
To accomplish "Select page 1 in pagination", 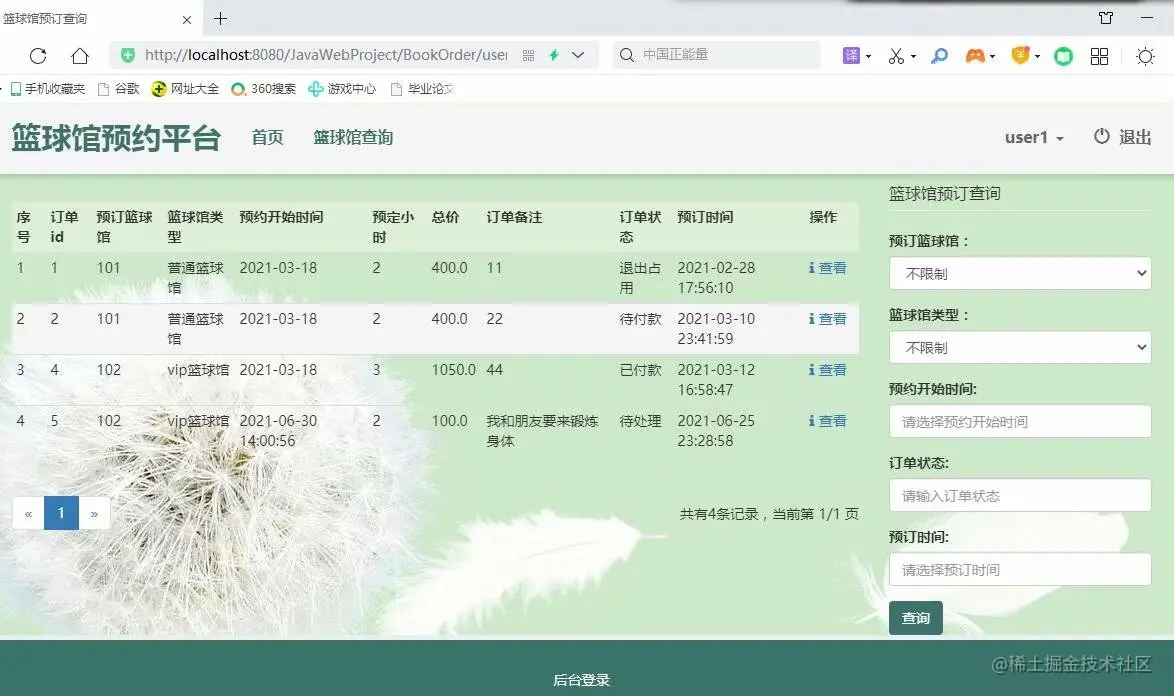I will pyautogui.click(x=61, y=513).
